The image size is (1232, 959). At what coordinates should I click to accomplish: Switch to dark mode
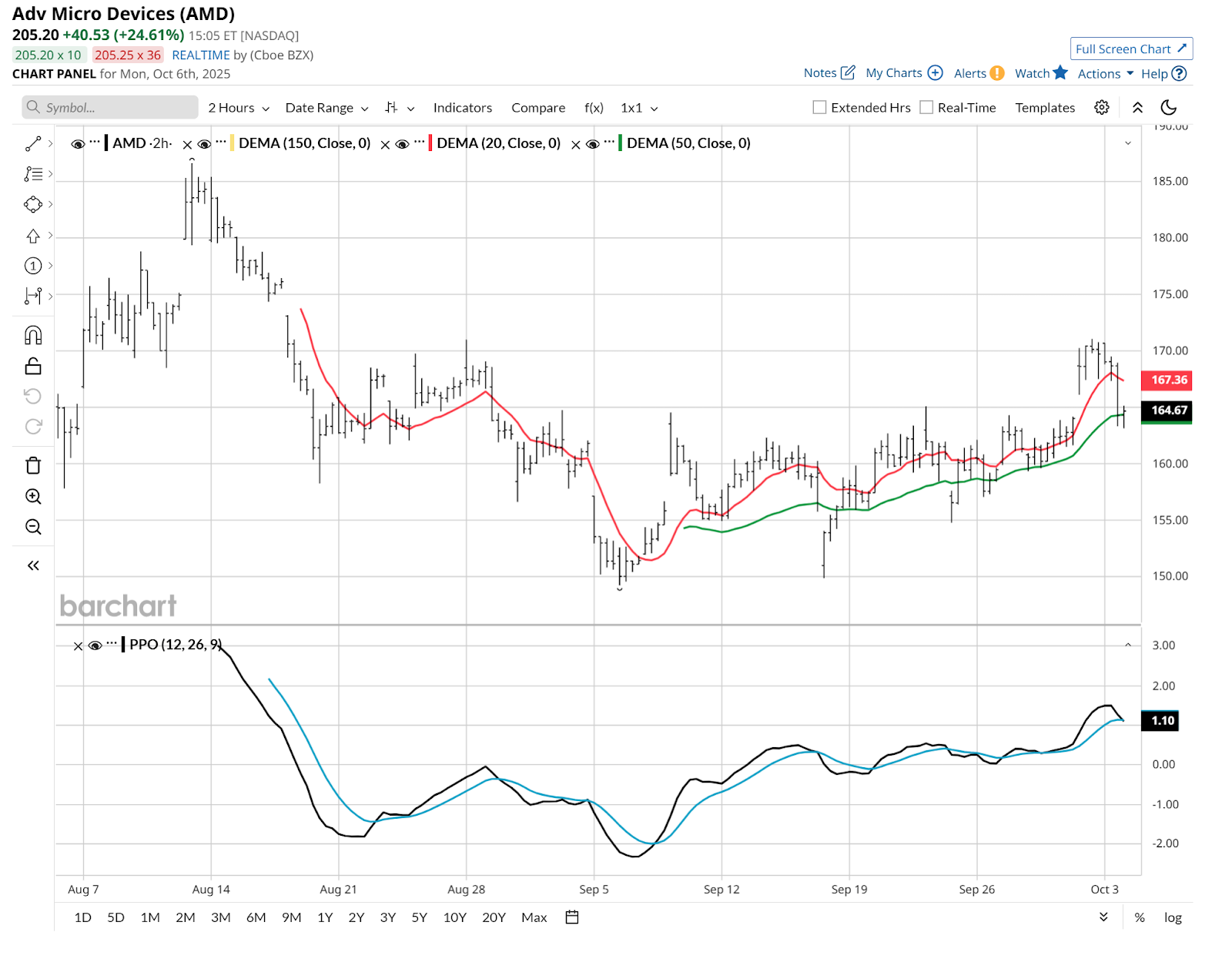click(x=1169, y=107)
